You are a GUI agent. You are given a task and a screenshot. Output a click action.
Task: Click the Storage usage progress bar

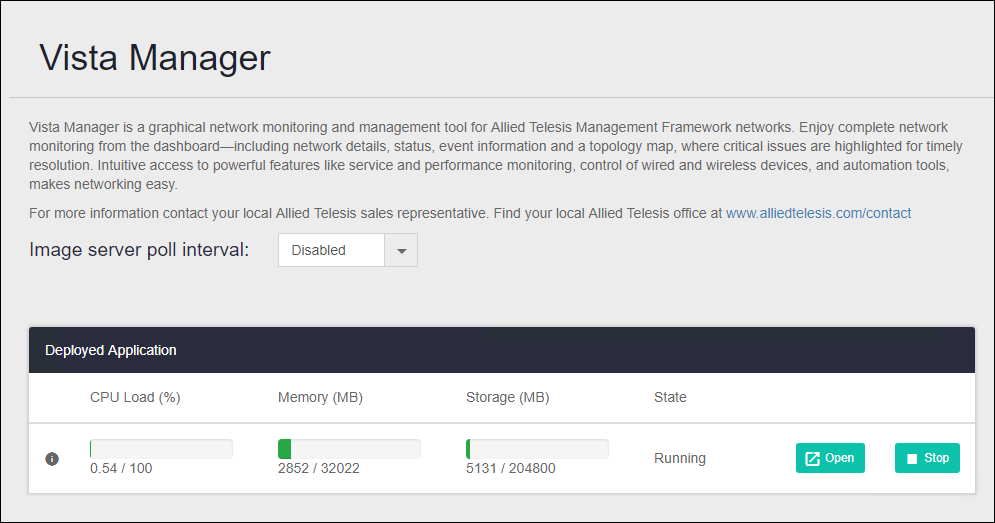(537, 449)
